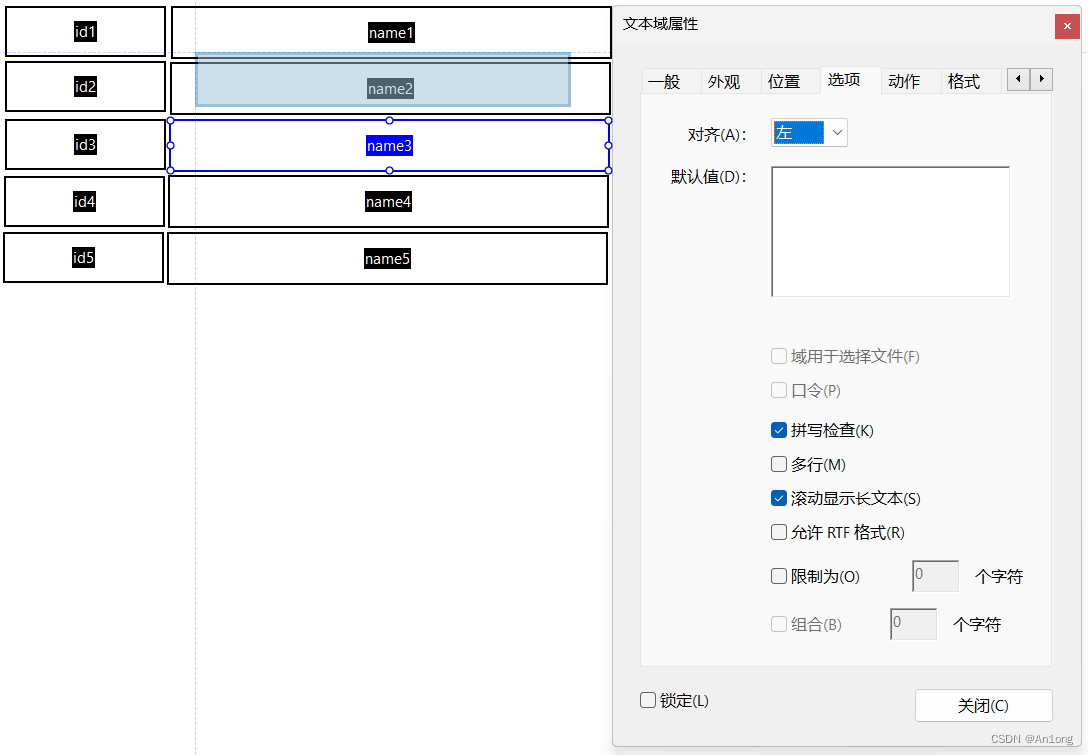Click the 关闭 button
The width and height of the screenshot is (1088, 755).
click(983, 705)
